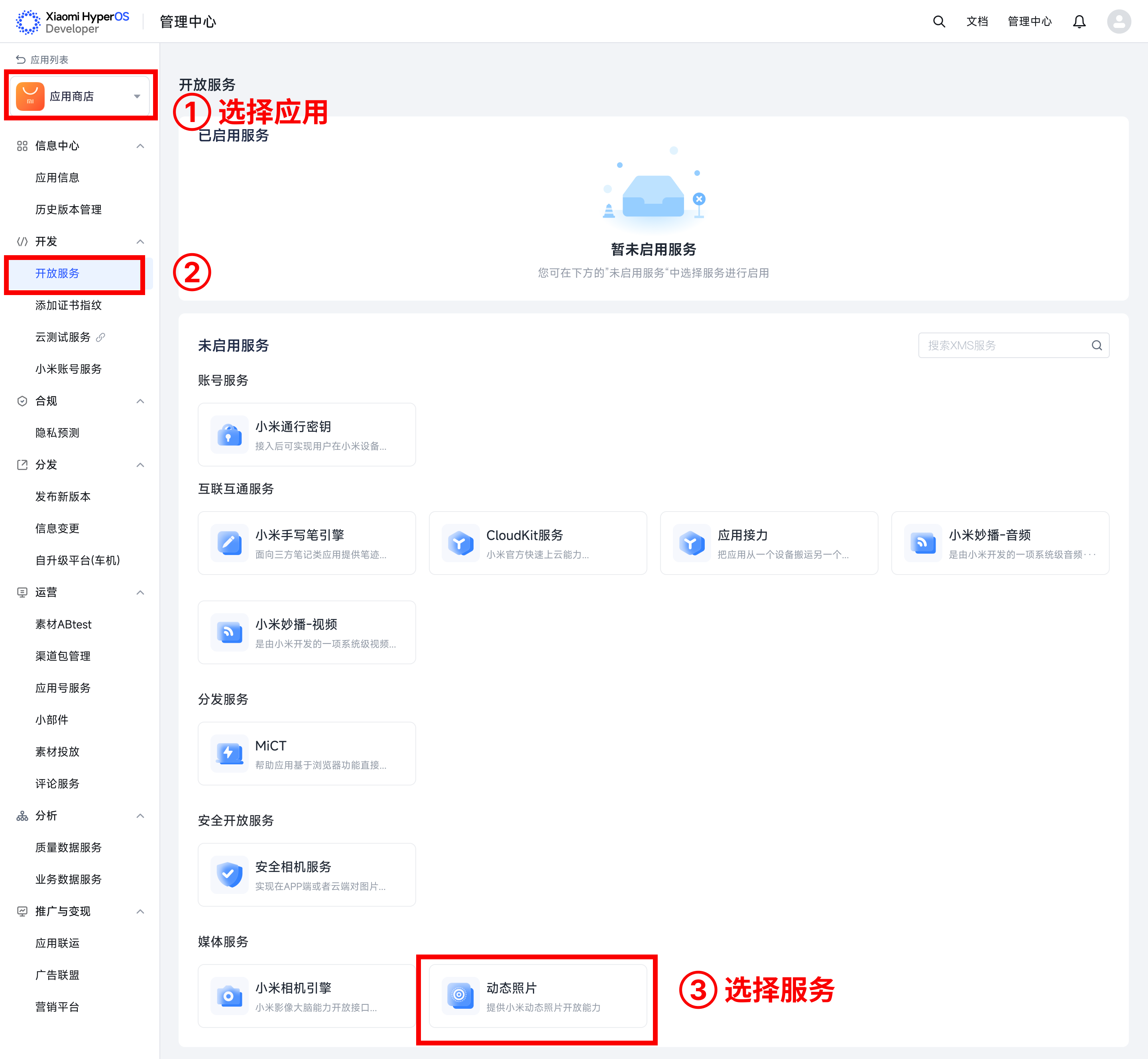Collapse the 运营 sidebar section
Image resolution: width=1148 pixels, height=1059 pixels.
click(140, 592)
